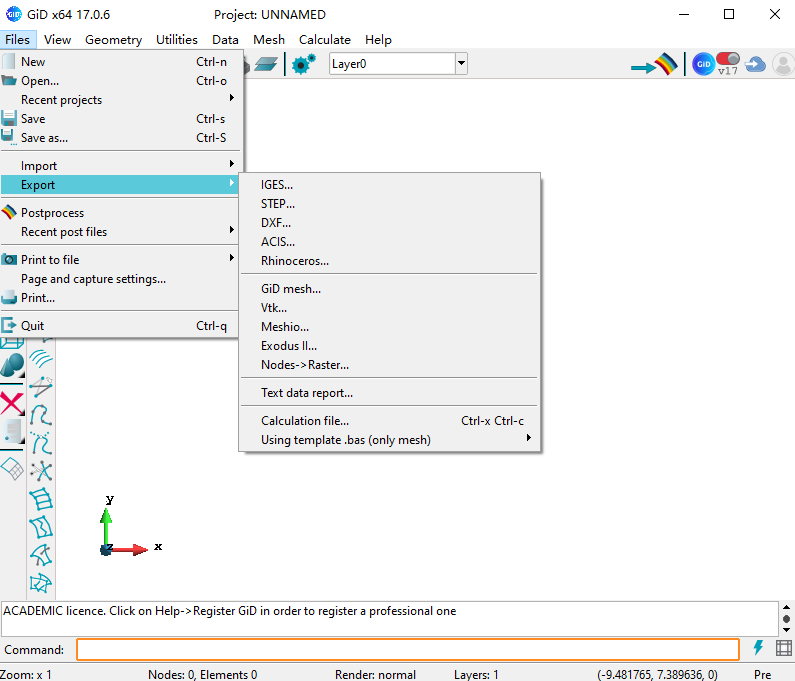The image size is (795, 681).
Task: Export as Vtk...
Action: pyautogui.click(x=389, y=308)
